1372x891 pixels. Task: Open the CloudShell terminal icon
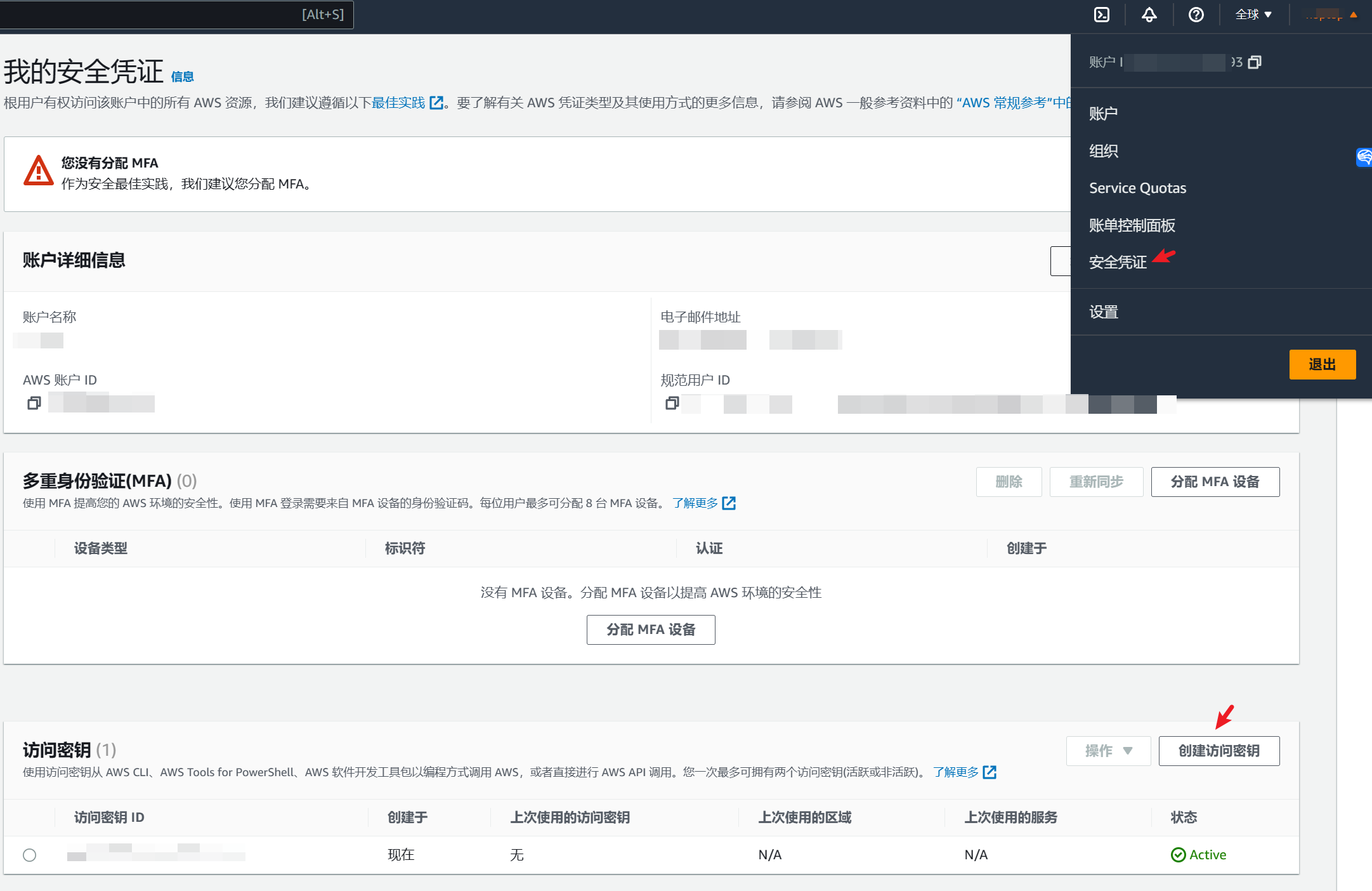point(1102,15)
